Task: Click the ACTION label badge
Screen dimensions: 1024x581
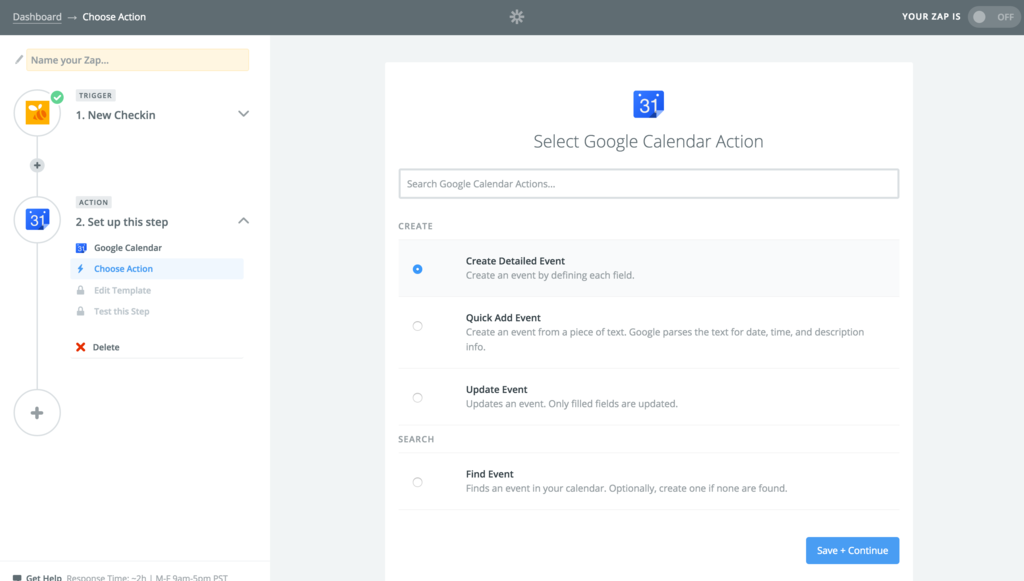Action: tap(93, 202)
